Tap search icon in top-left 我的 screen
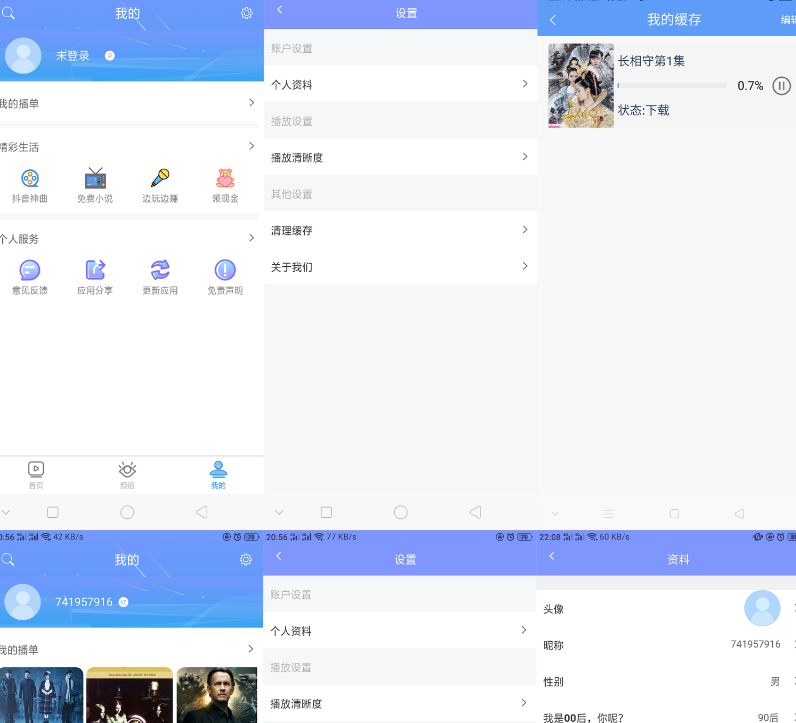796x723 pixels. pos(9,13)
